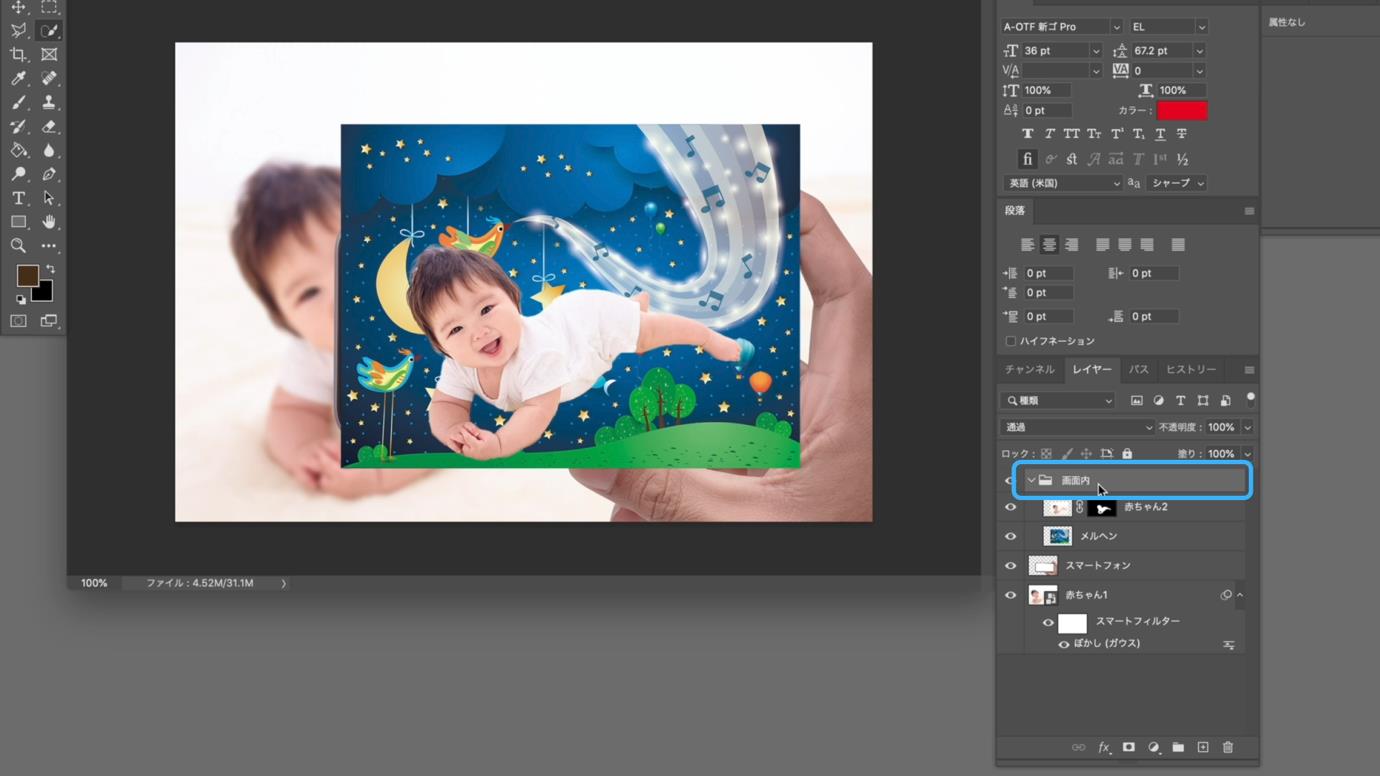The height and width of the screenshot is (776, 1380).
Task: Select the Move tool
Action: click(x=18, y=7)
